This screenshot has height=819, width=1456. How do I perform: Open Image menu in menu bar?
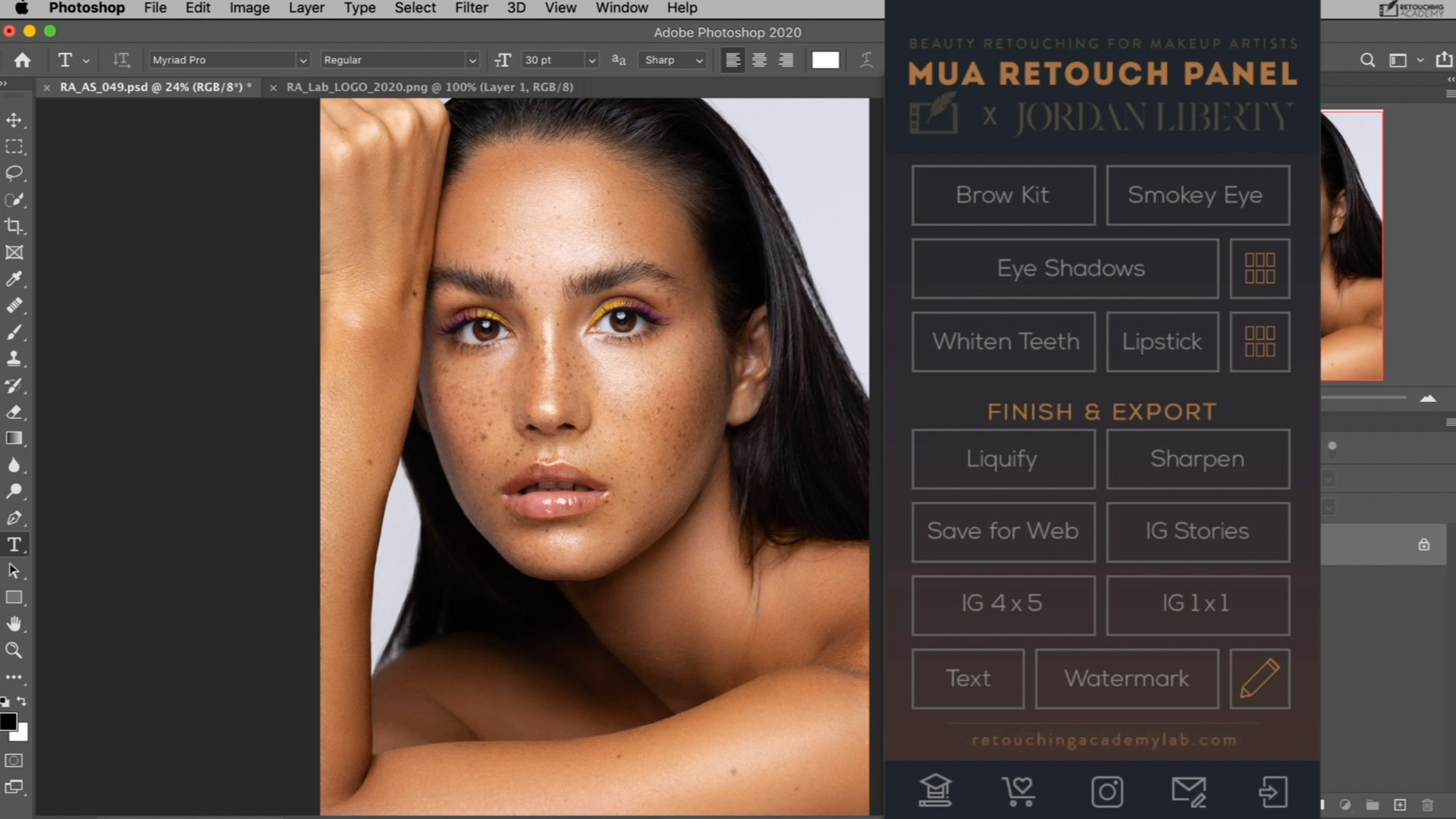(x=248, y=8)
